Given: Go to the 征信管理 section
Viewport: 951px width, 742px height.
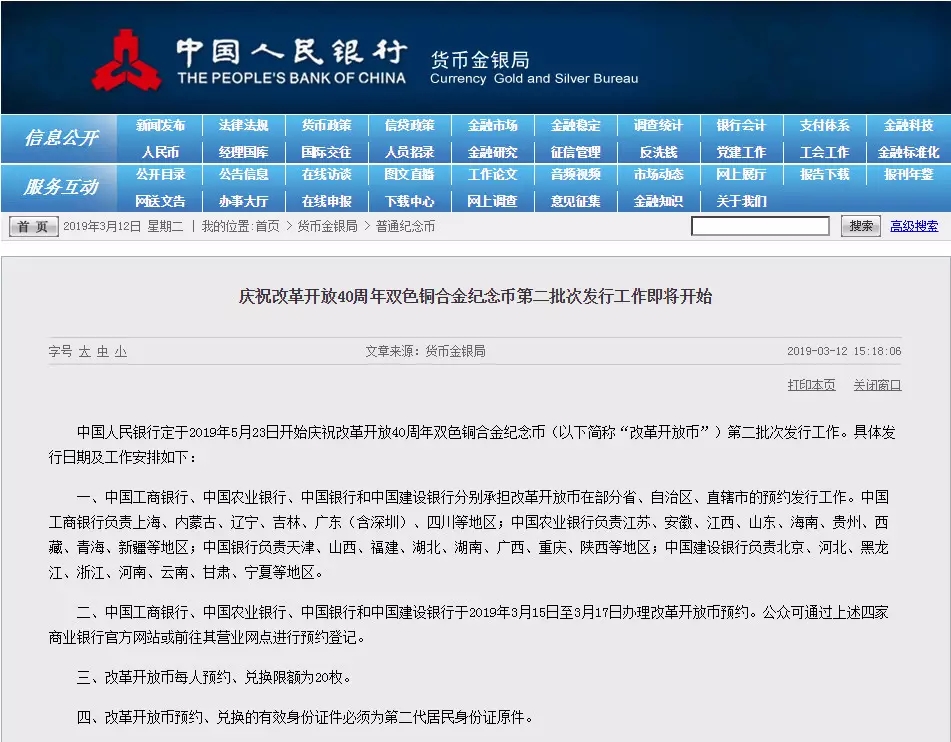Looking at the screenshot, I should point(576,152).
